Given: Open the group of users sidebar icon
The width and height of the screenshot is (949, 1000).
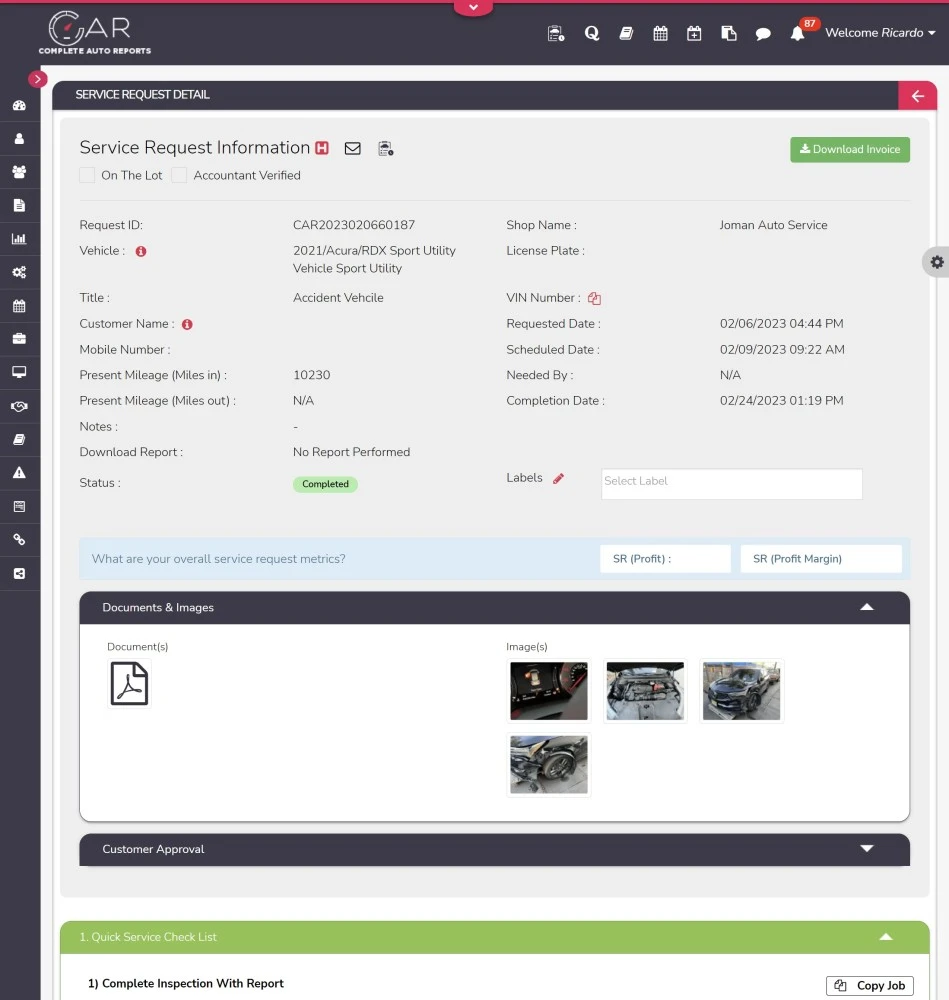Looking at the screenshot, I should click(19, 172).
